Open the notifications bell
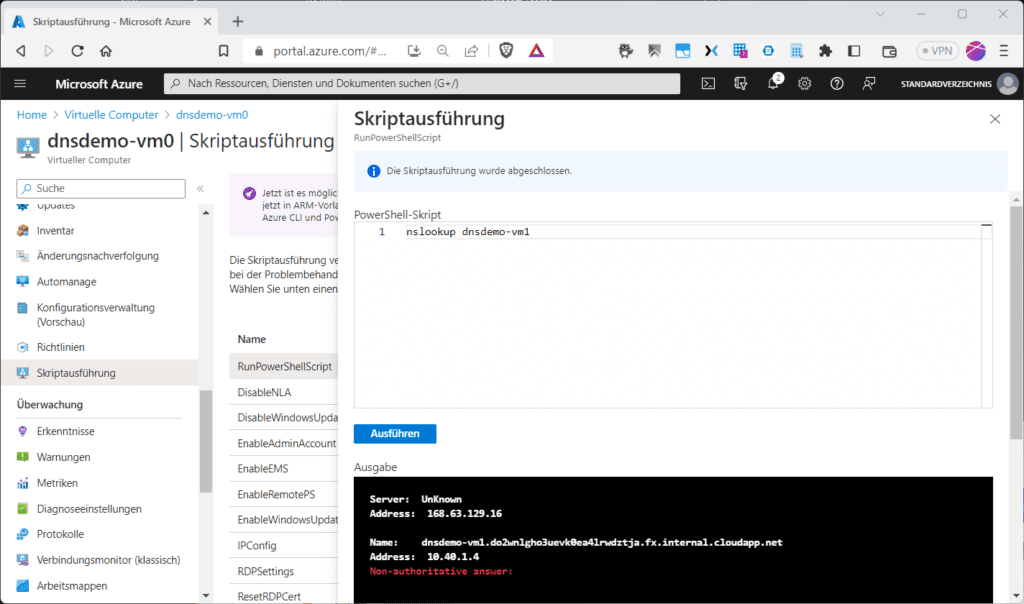1024x604 pixels. [x=773, y=83]
